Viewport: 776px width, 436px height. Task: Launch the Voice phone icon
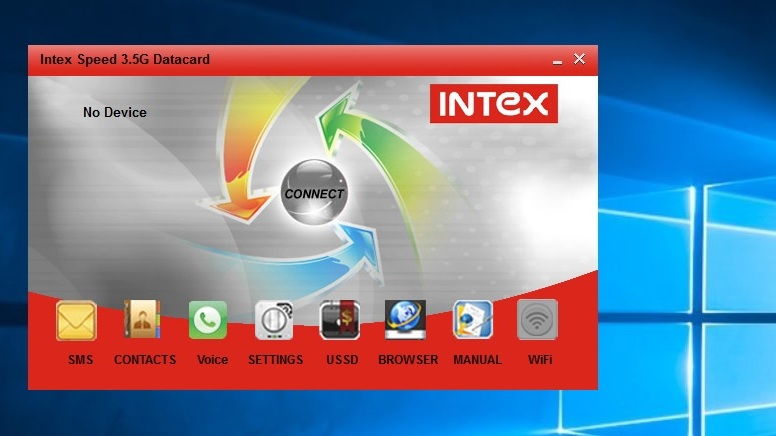208,320
